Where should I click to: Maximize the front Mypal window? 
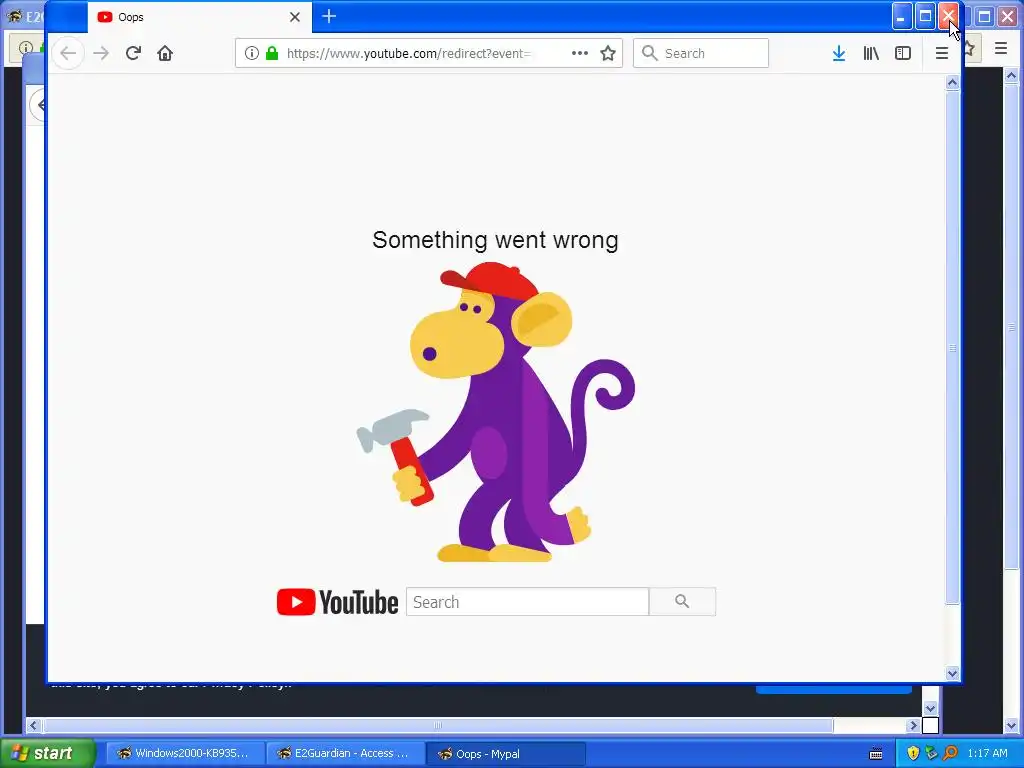click(x=925, y=17)
